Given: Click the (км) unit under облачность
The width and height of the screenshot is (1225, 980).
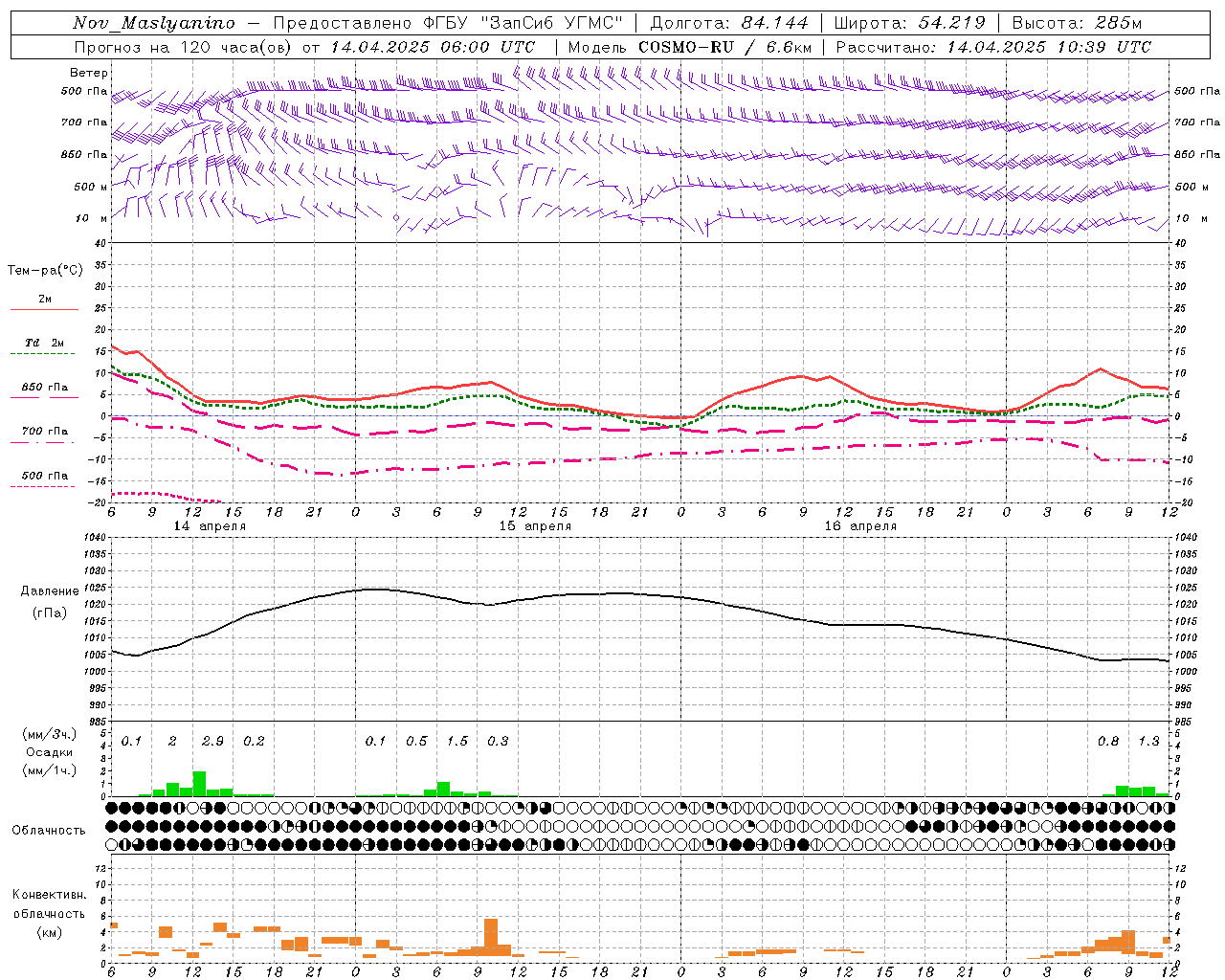Looking at the screenshot, I should tap(49, 932).
